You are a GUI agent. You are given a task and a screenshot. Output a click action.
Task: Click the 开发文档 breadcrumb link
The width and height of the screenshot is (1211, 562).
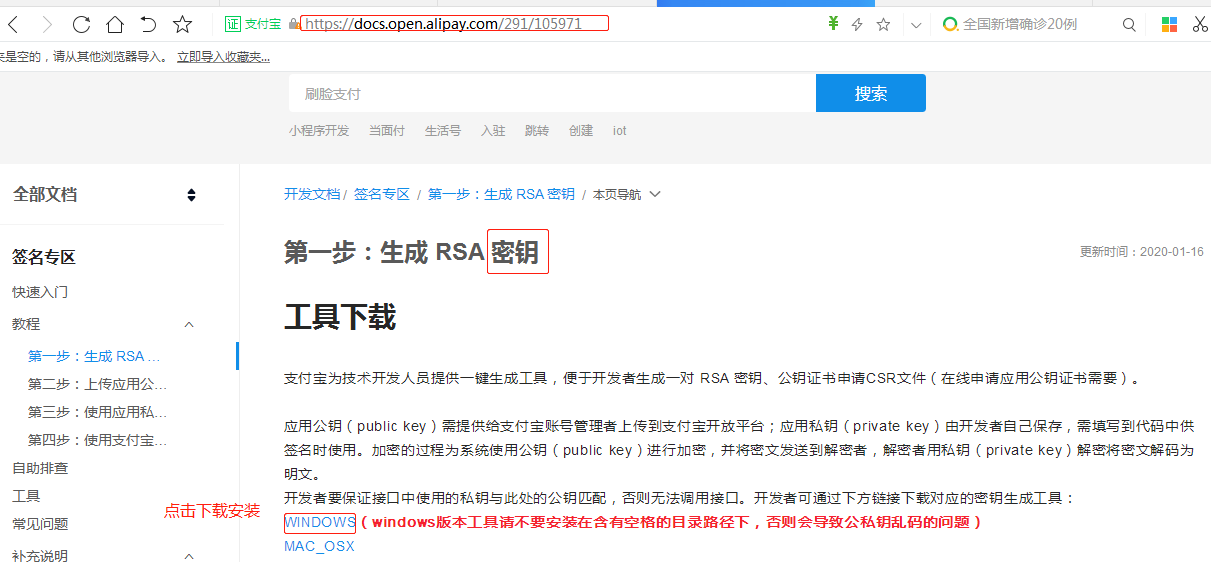click(312, 194)
